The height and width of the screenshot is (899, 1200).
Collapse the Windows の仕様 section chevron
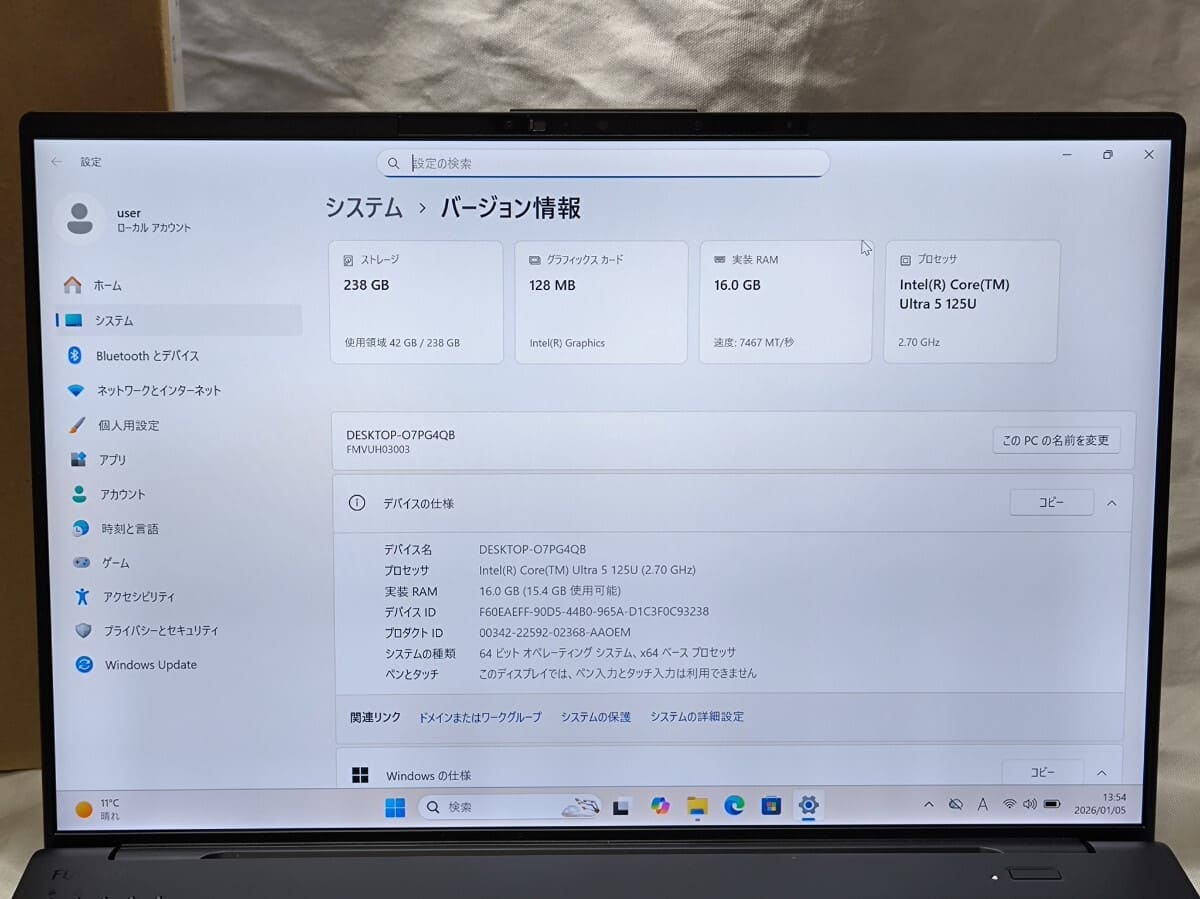click(x=1101, y=773)
